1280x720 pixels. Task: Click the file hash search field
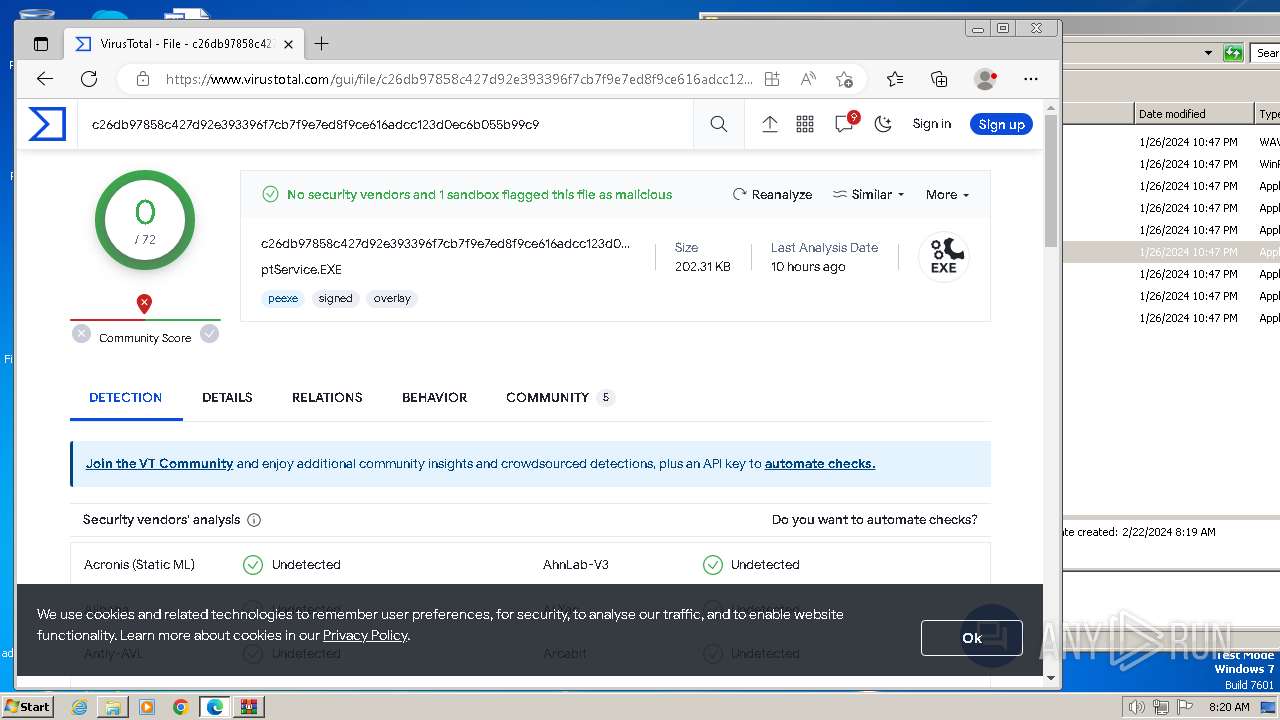(386, 125)
